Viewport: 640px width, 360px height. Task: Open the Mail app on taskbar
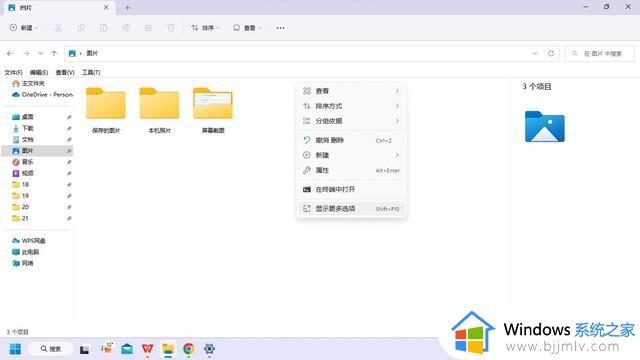pyautogui.click(x=127, y=349)
